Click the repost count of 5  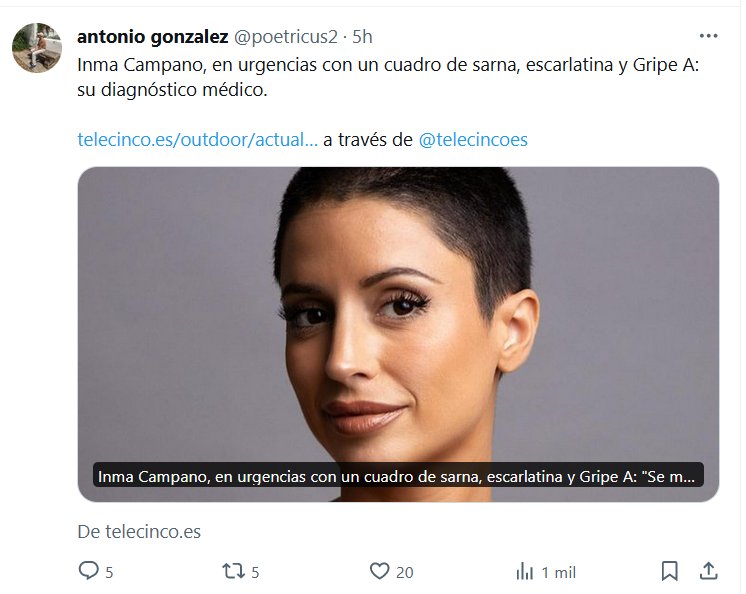coord(255,572)
